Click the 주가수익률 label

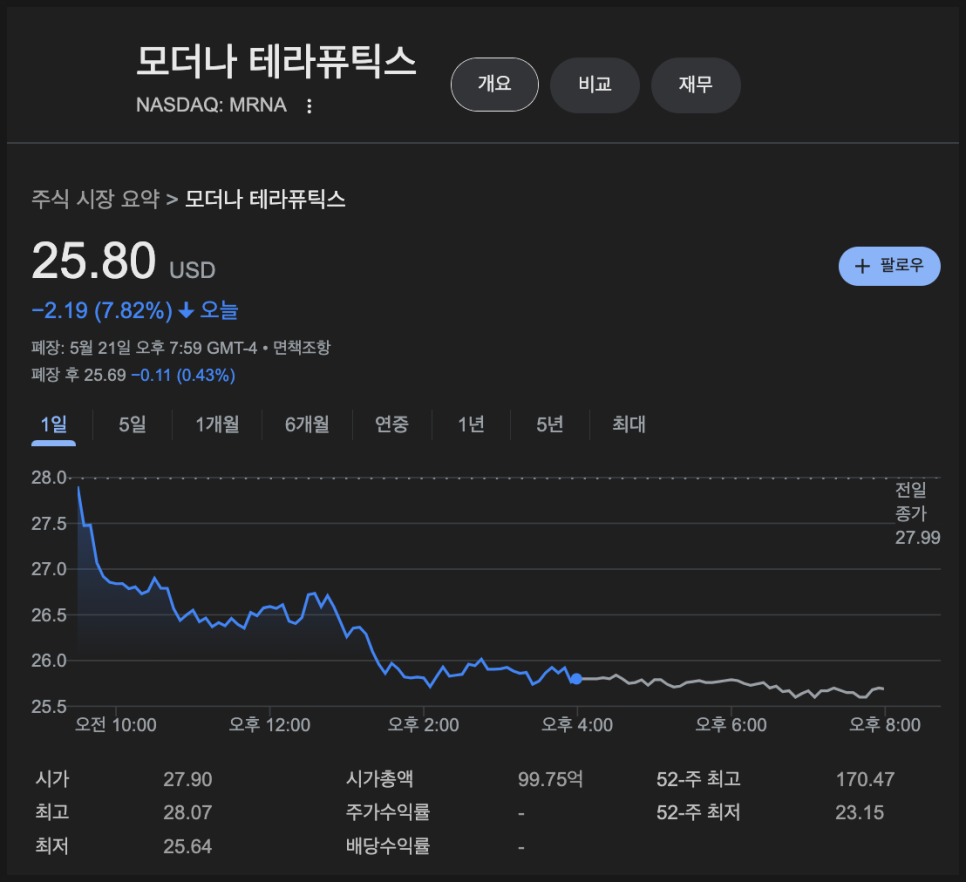[x=388, y=812]
